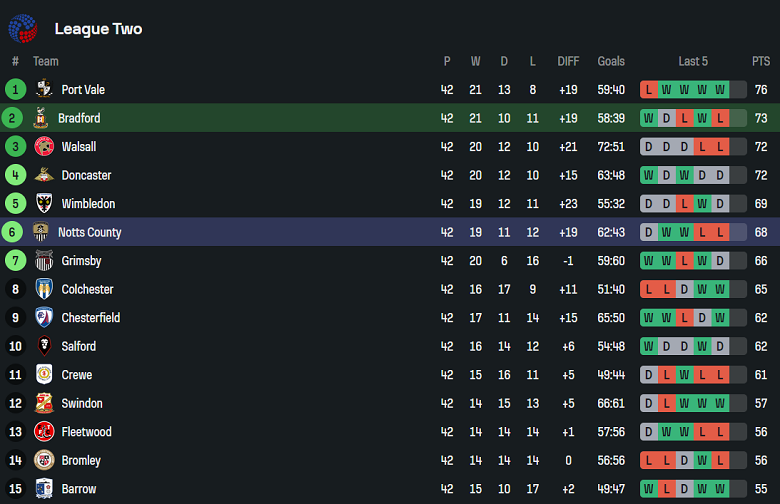
Task: Click the Swindon club crest
Action: click(44, 404)
